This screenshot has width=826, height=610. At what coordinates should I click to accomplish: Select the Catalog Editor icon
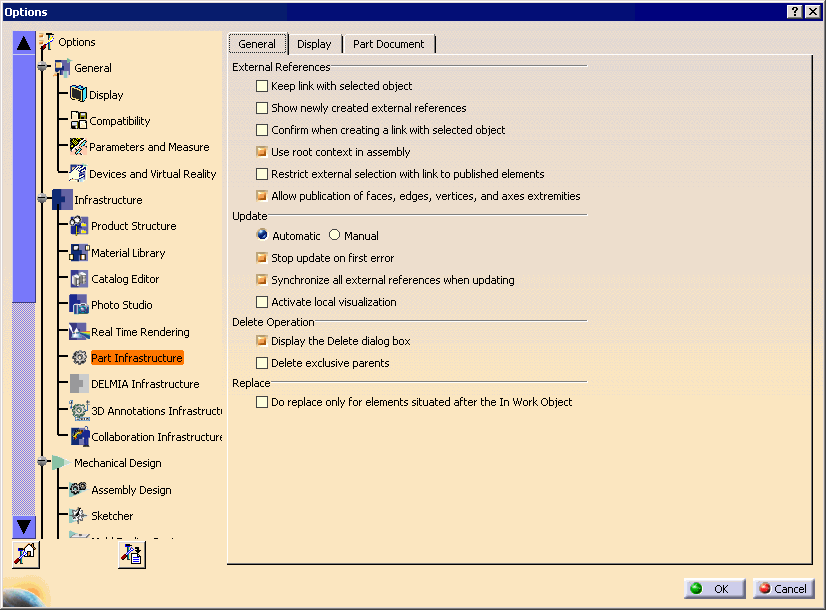pyautogui.click(x=78, y=279)
